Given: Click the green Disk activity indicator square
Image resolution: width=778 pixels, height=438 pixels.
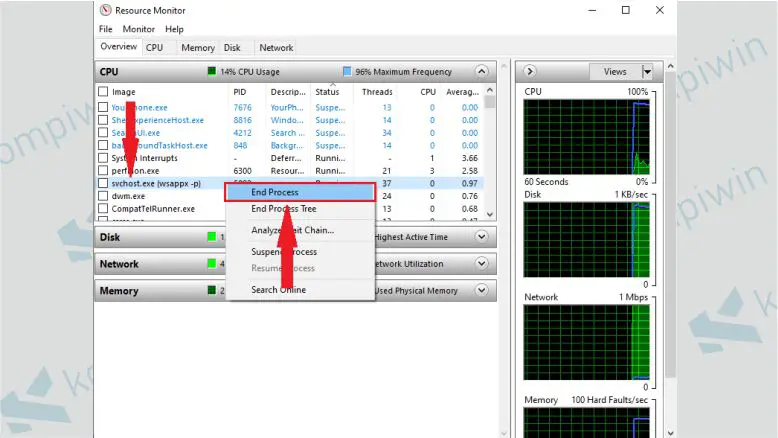Looking at the screenshot, I should coord(212,237).
